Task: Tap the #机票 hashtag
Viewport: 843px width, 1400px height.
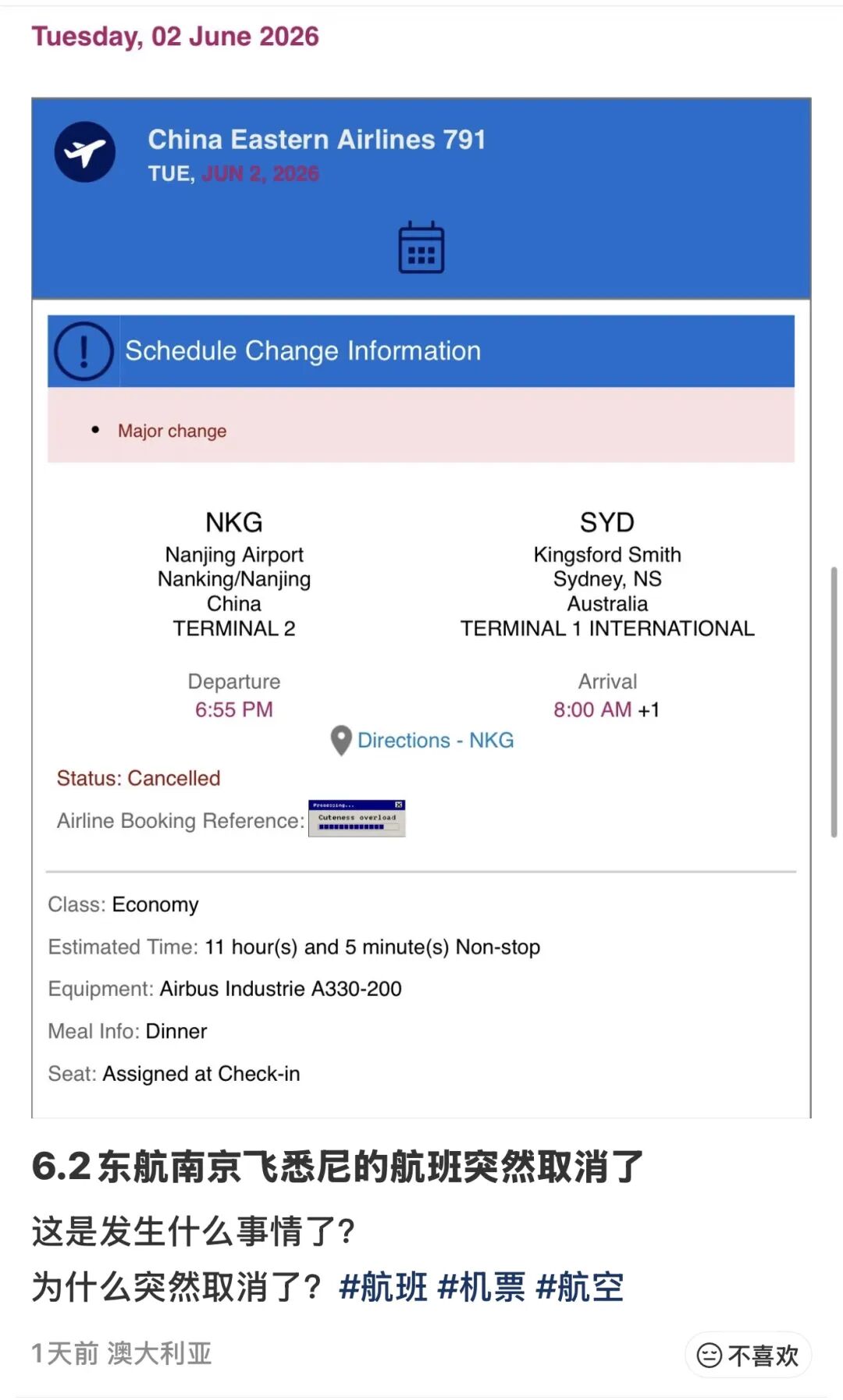Action: [x=482, y=1288]
